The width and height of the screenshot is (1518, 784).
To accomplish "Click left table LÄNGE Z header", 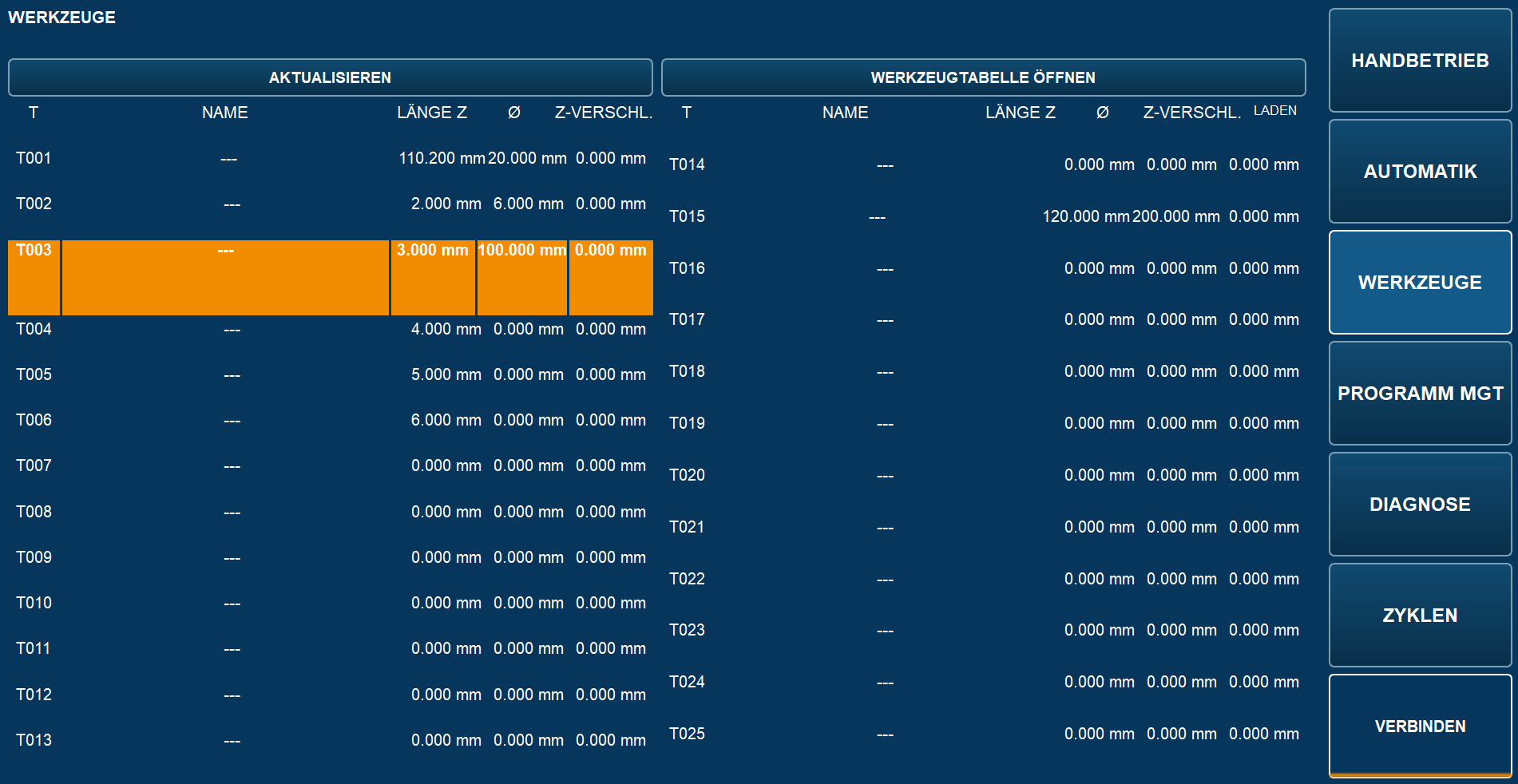I will click(x=432, y=113).
